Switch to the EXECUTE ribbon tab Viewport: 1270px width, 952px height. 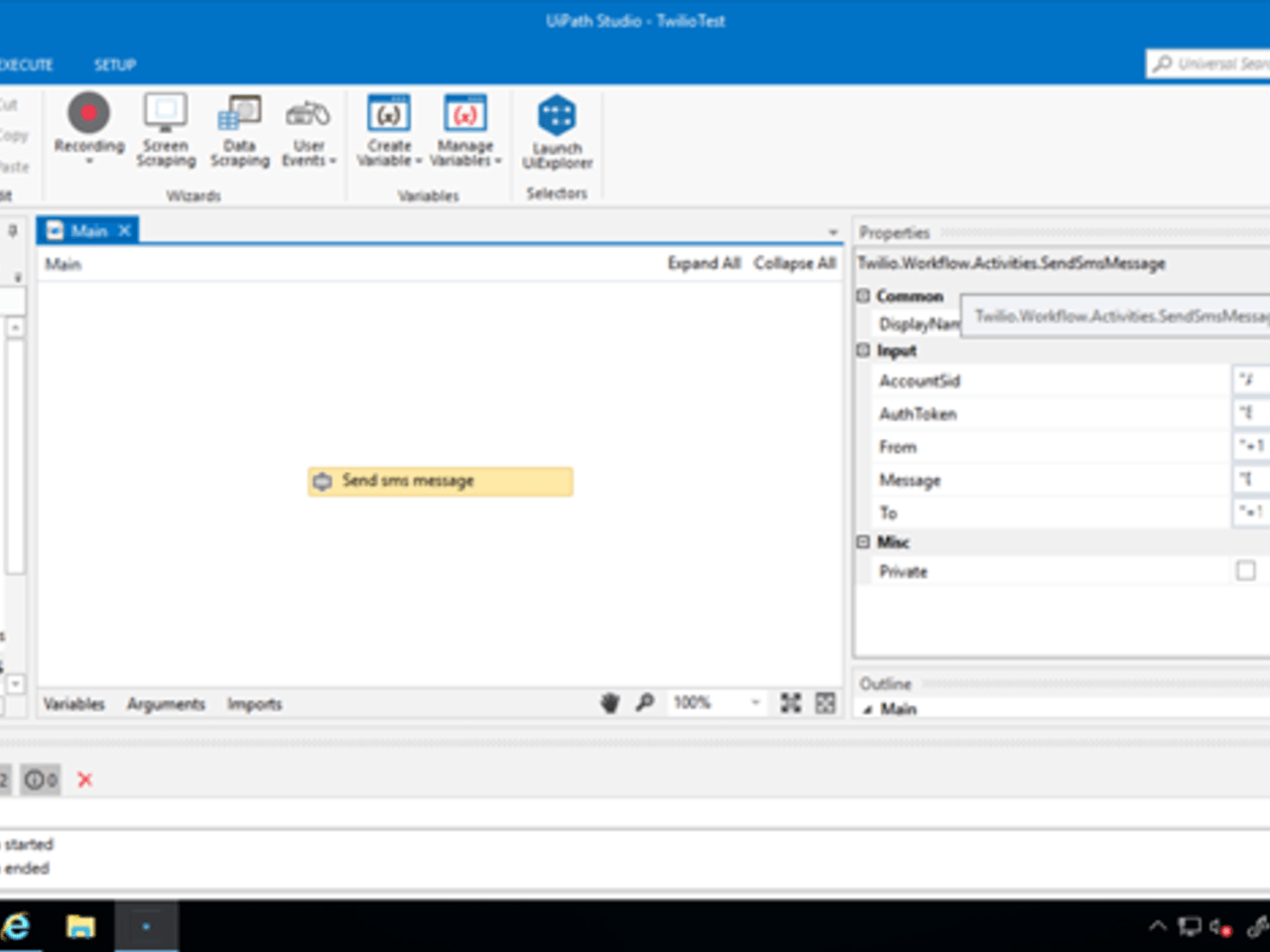point(26,64)
